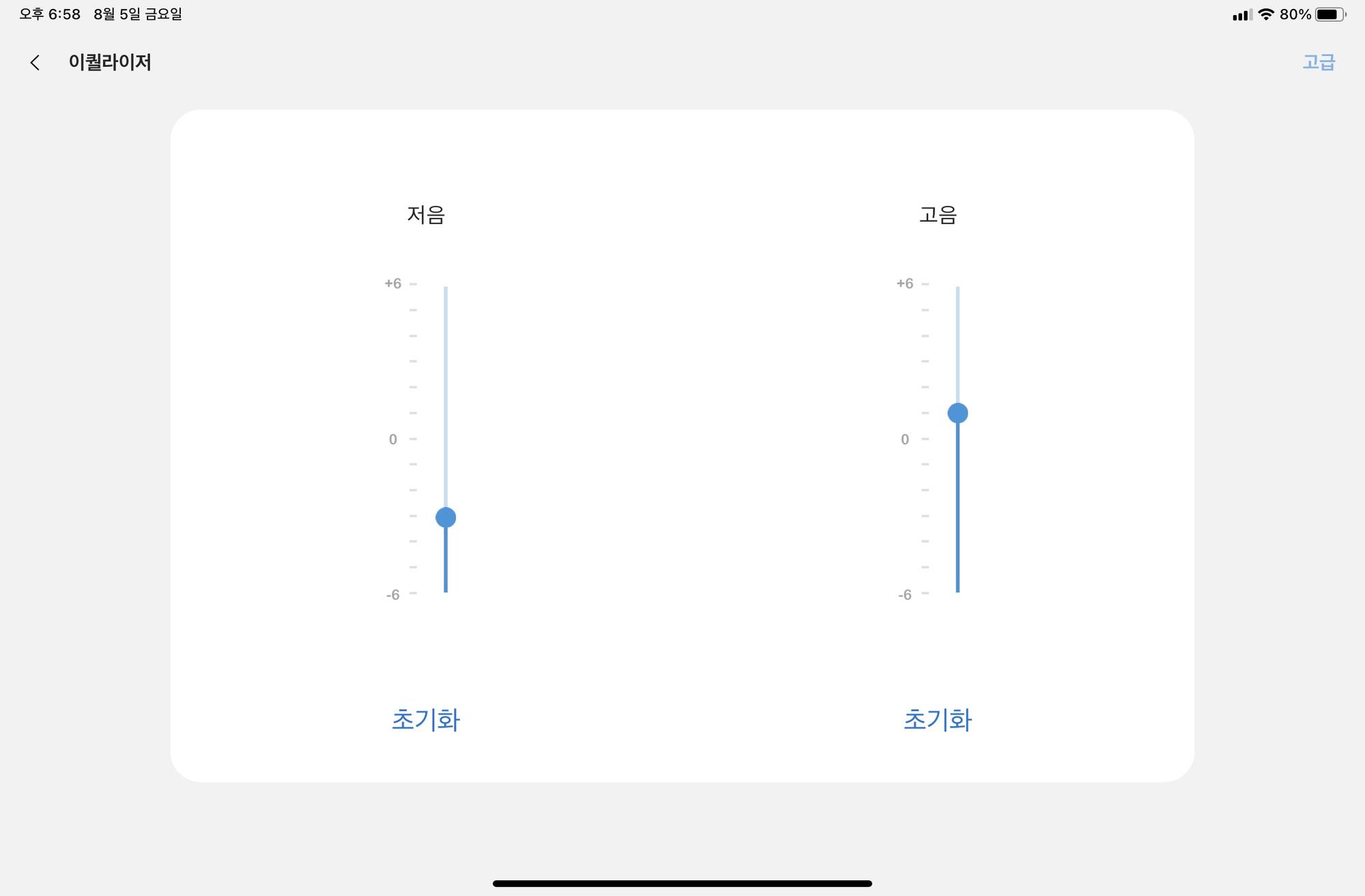Image resolution: width=1365 pixels, height=896 pixels.
Task: Click the 저음 slider handle
Action: point(446,517)
